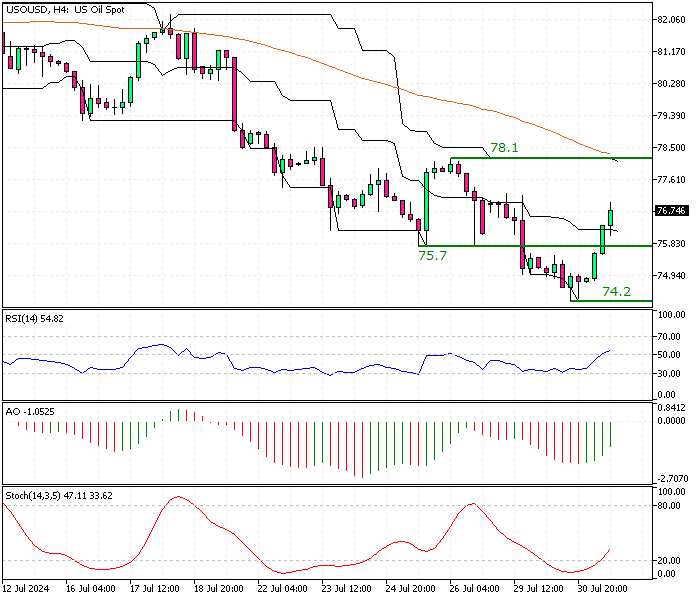Select the 75.7 support level label
Viewport: 700px width, 600px height.
click(x=432, y=256)
